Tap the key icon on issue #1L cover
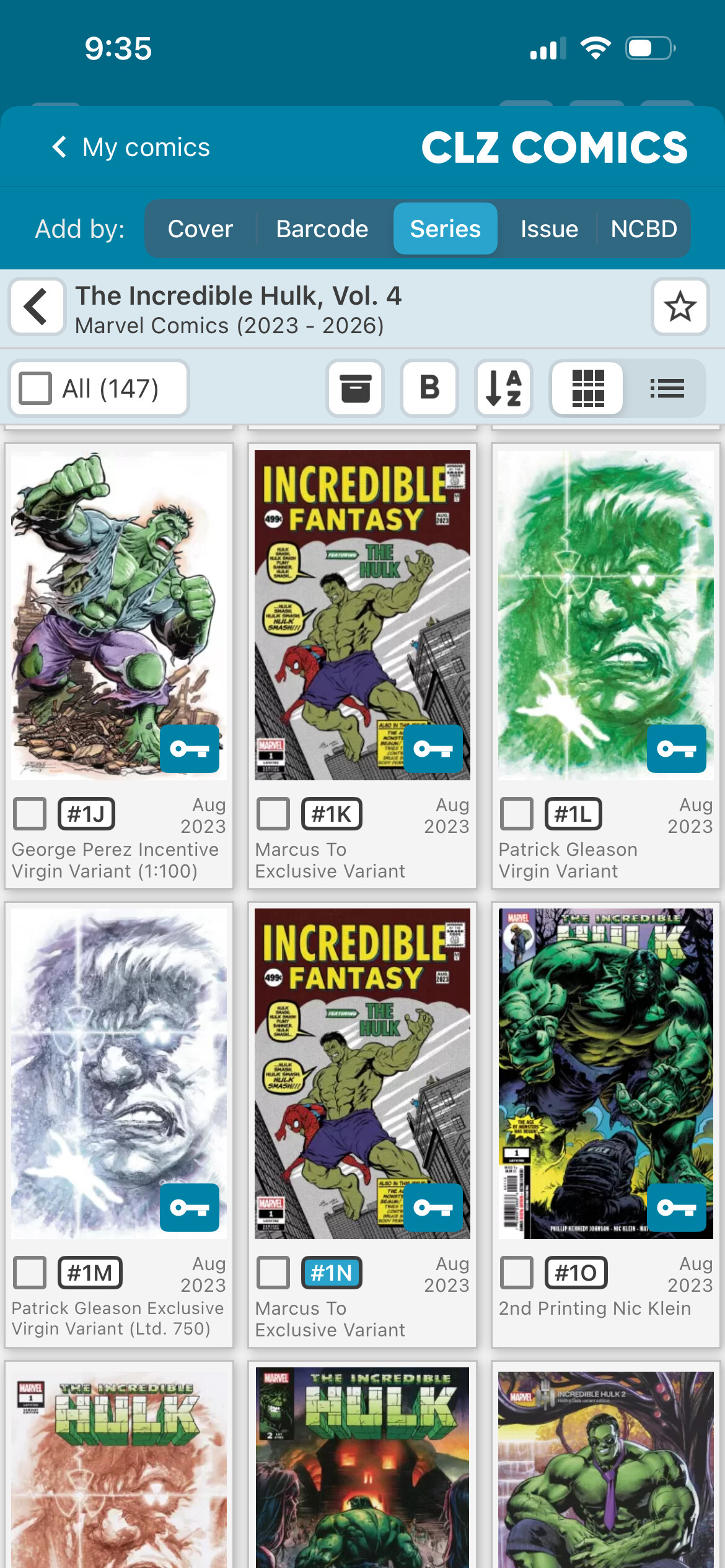This screenshot has width=725, height=1568. [677, 749]
